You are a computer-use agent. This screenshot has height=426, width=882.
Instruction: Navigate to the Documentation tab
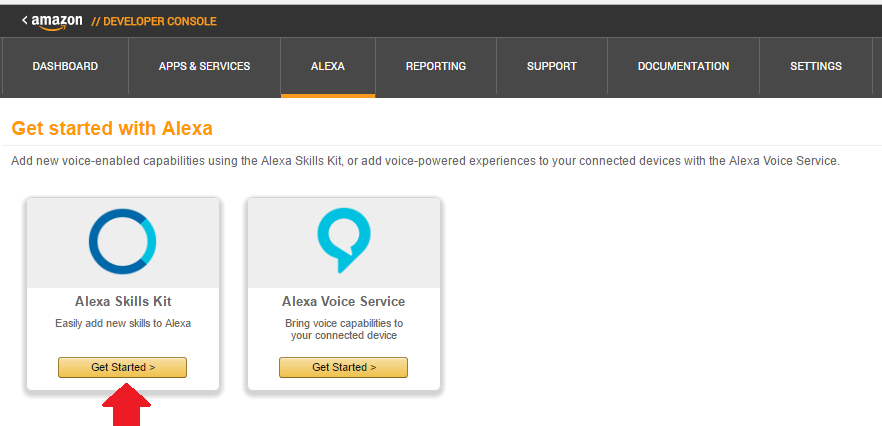[683, 67]
